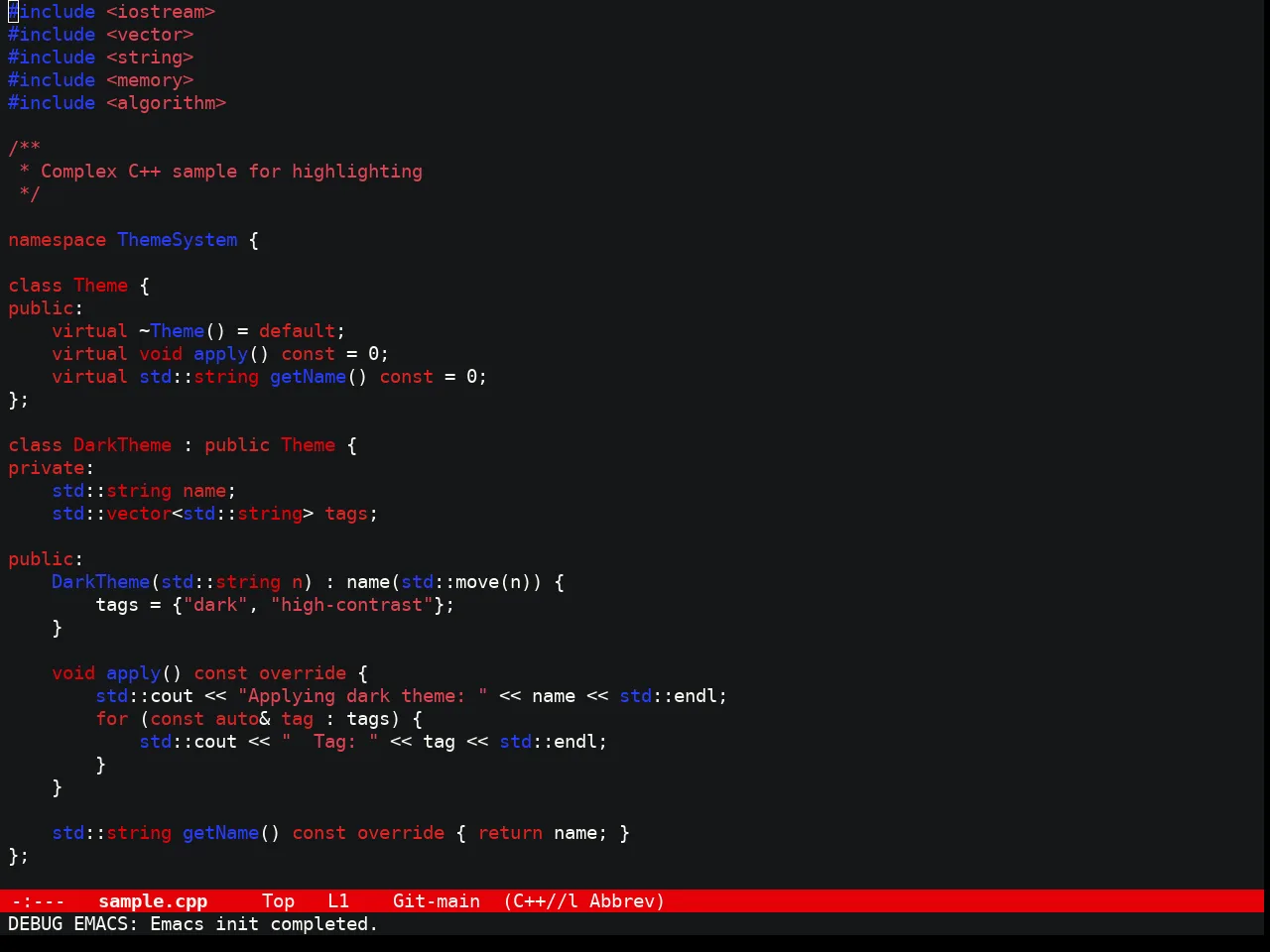This screenshot has height=952, width=1270.
Task: Click 'getName' in the override definition
Action: click(x=220, y=833)
